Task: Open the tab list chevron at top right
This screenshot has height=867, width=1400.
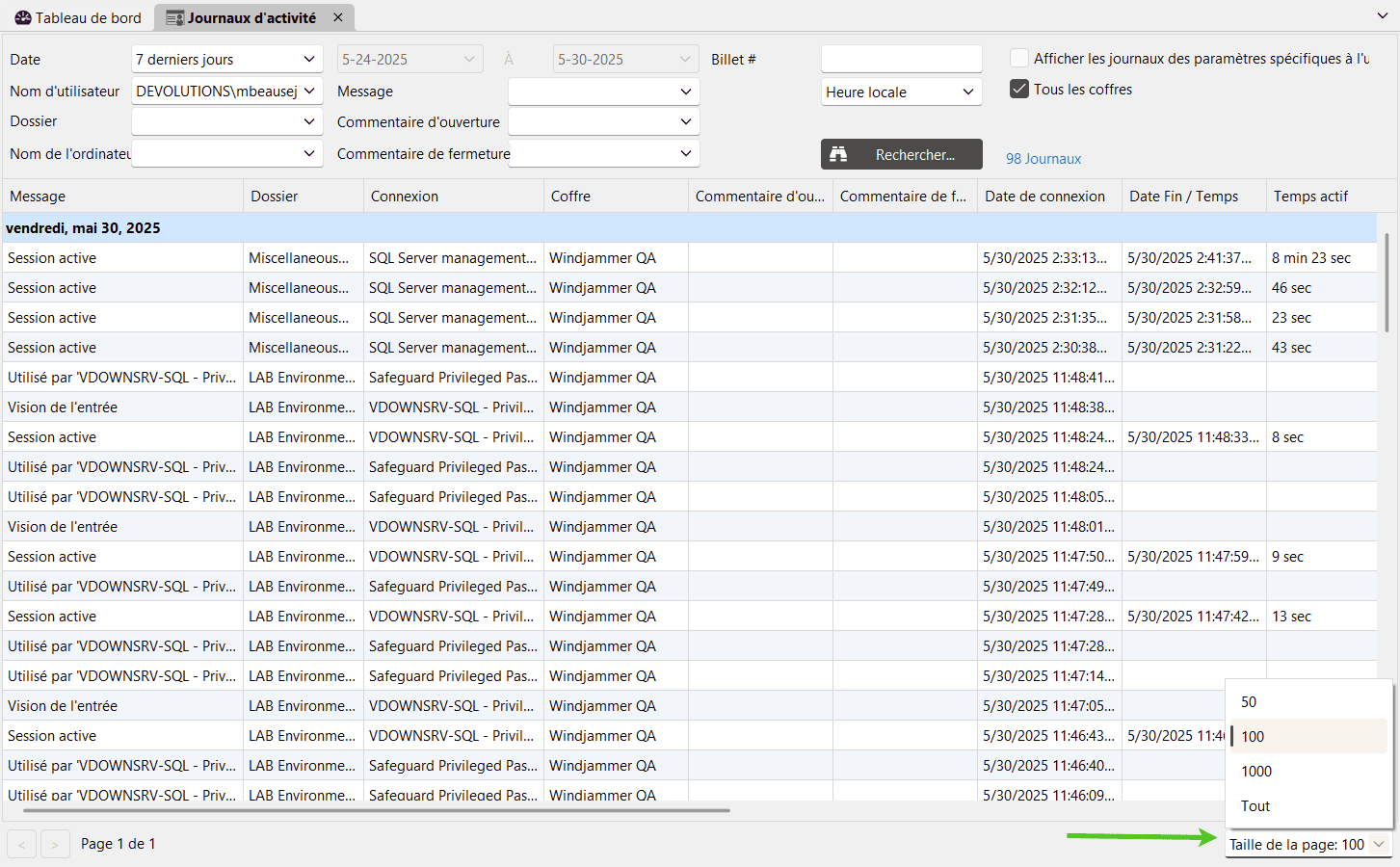Action: pos(1383,16)
